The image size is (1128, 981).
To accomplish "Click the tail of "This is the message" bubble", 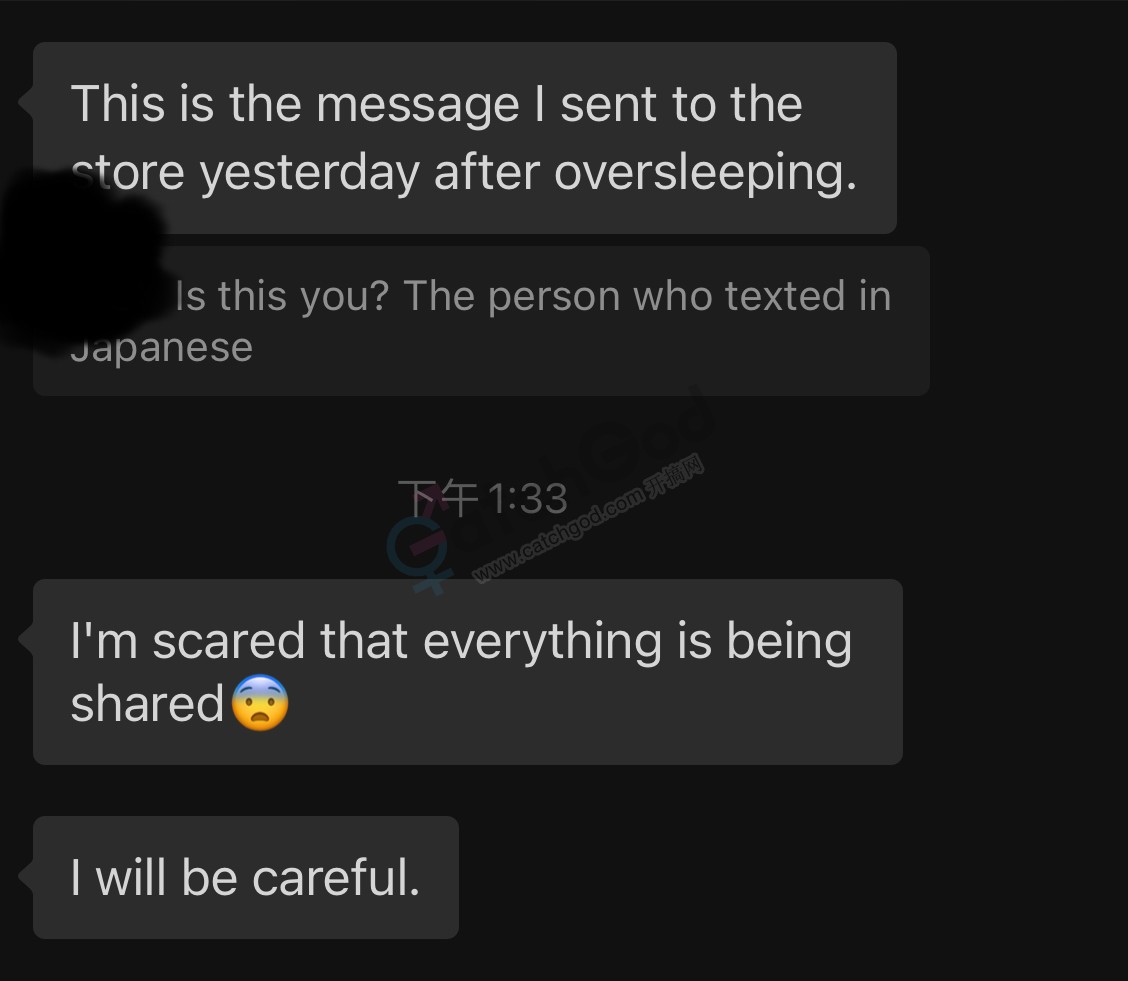I will coord(26,101).
